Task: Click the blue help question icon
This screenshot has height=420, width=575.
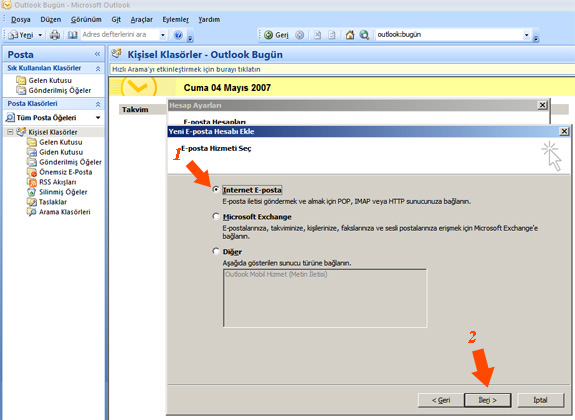Action: pos(178,35)
